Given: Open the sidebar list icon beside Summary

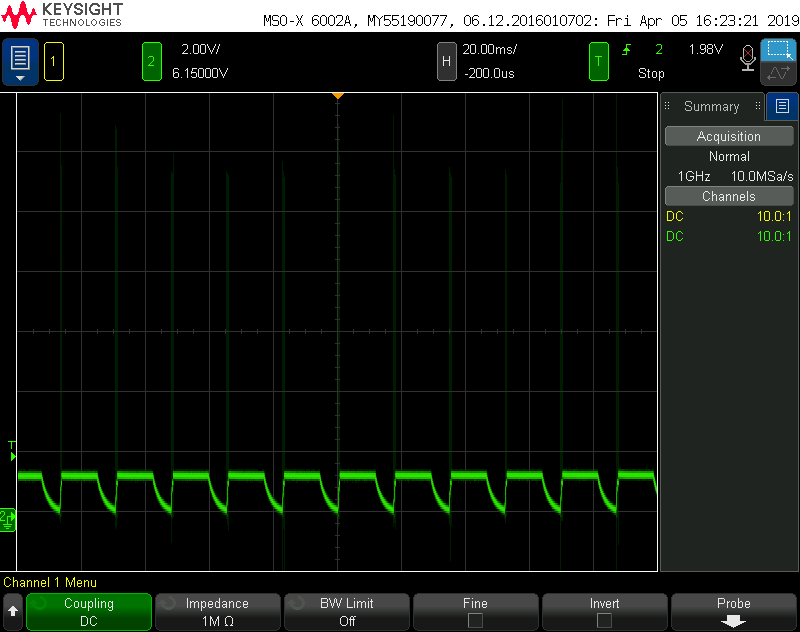Looking at the screenshot, I should [782, 106].
